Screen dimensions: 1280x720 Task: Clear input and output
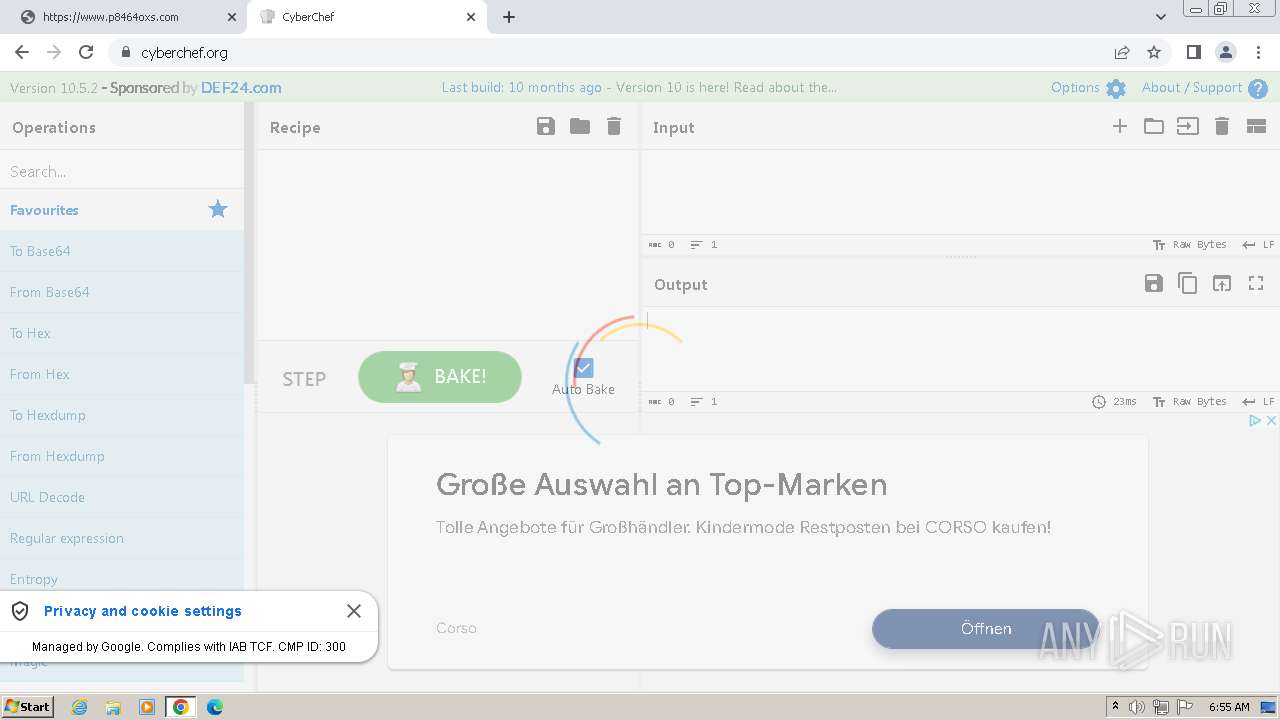click(1222, 126)
